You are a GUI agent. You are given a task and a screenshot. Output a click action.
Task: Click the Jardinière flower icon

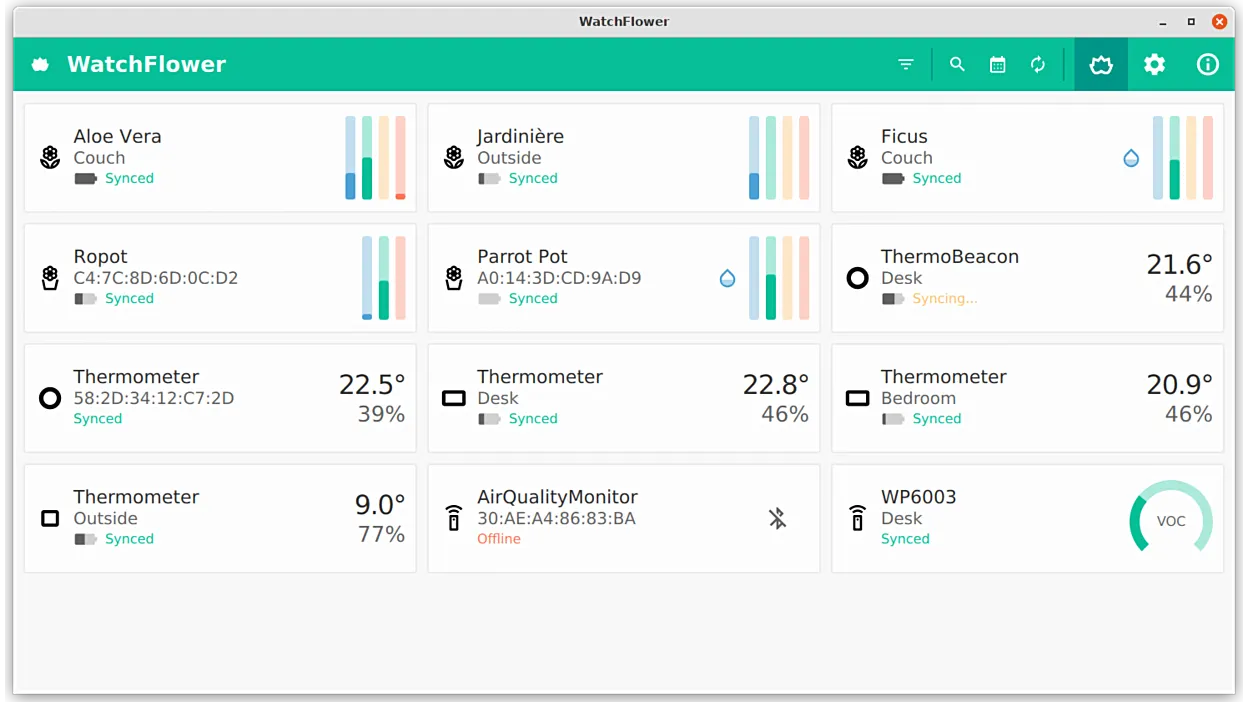click(454, 157)
